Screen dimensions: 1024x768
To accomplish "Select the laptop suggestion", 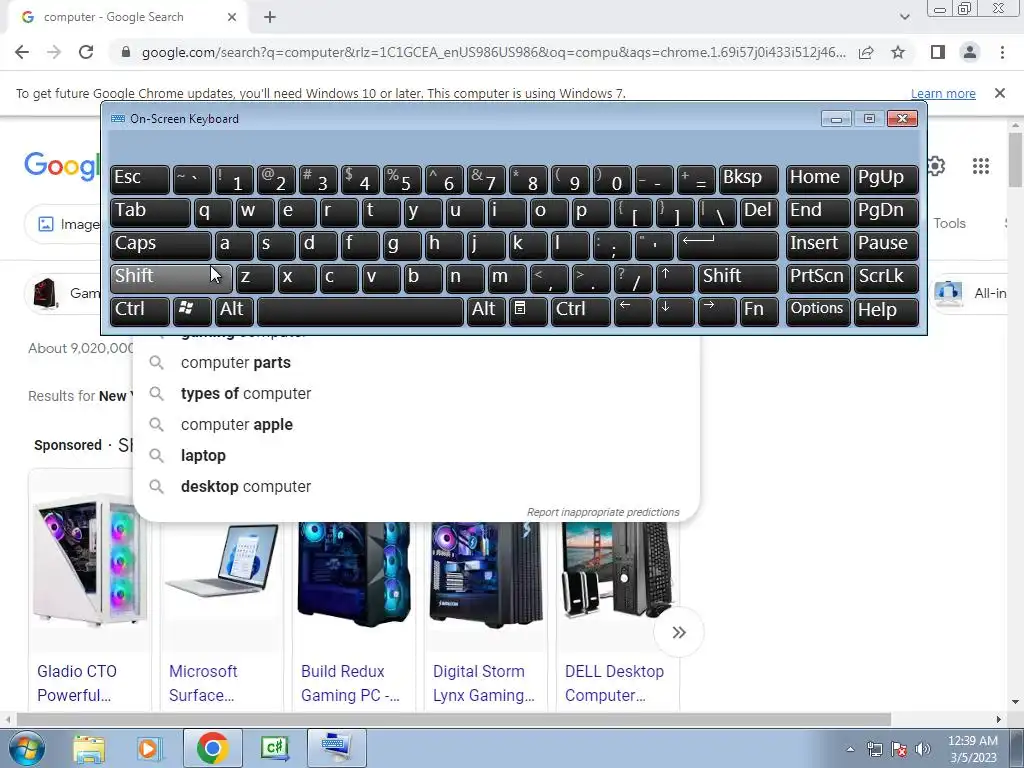I will point(416,456).
